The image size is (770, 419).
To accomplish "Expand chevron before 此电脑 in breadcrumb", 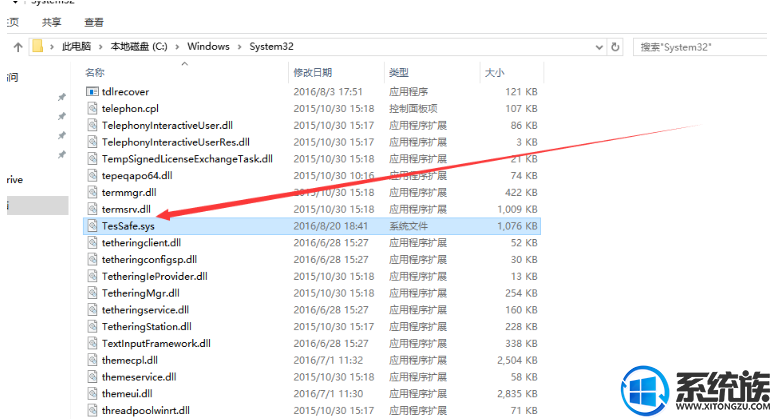I will click(x=52, y=47).
